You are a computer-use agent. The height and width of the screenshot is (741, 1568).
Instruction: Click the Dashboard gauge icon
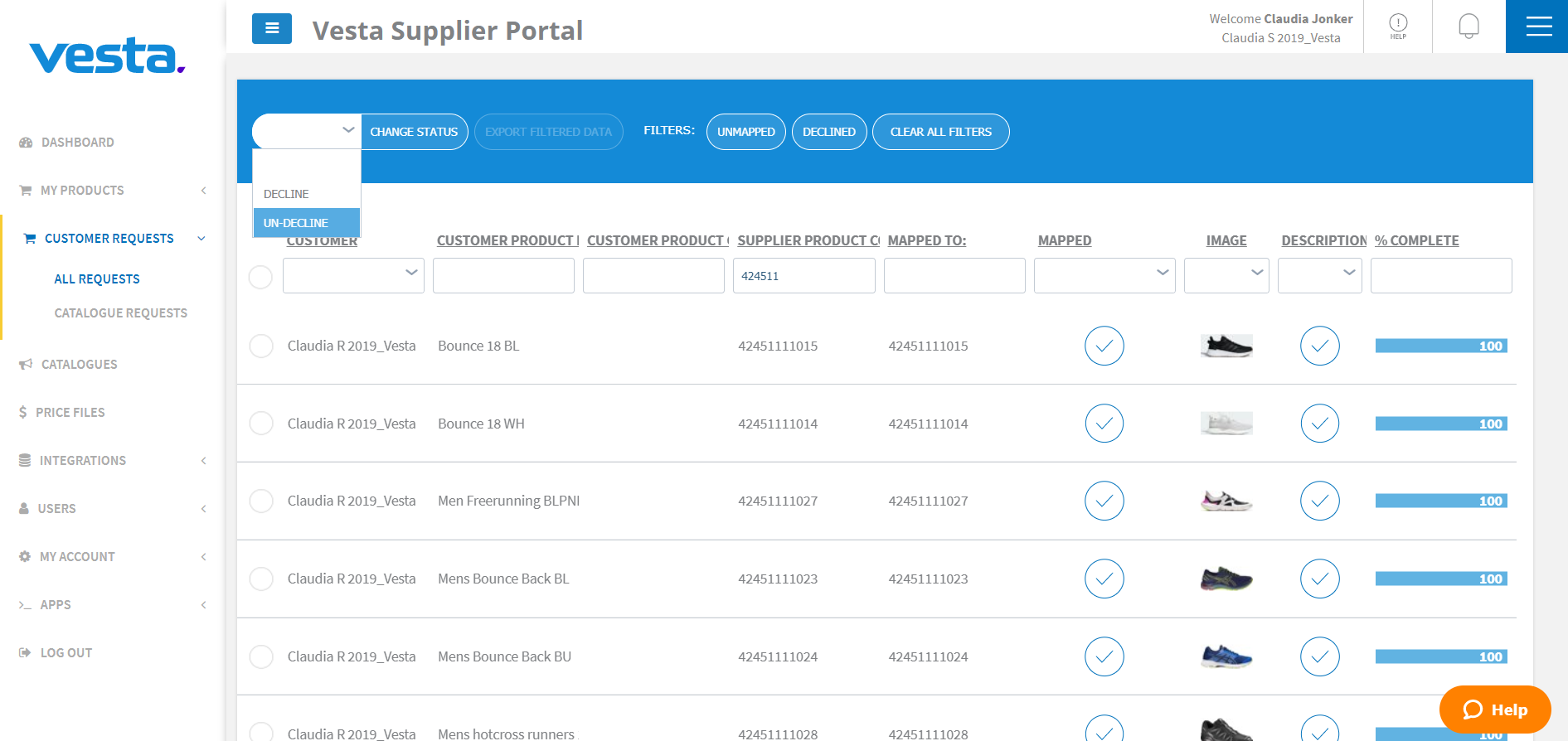tap(26, 143)
